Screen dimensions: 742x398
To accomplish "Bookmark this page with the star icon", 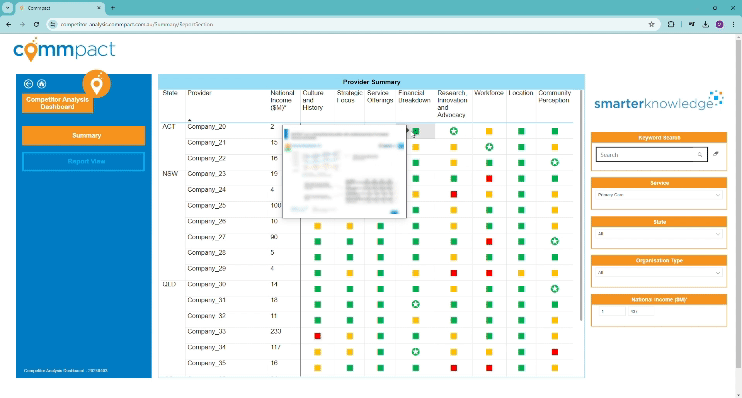I will (x=651, y=24).
